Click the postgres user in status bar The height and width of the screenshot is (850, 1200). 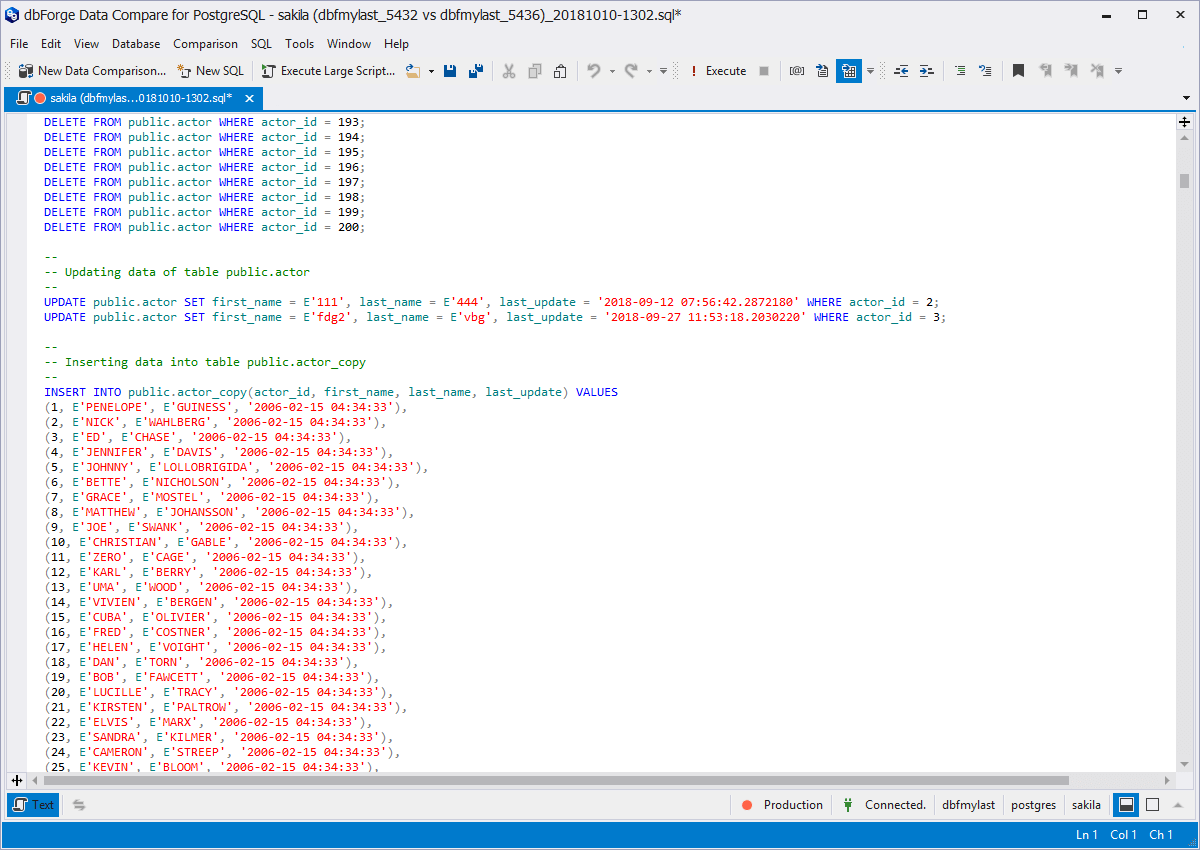1033,805
